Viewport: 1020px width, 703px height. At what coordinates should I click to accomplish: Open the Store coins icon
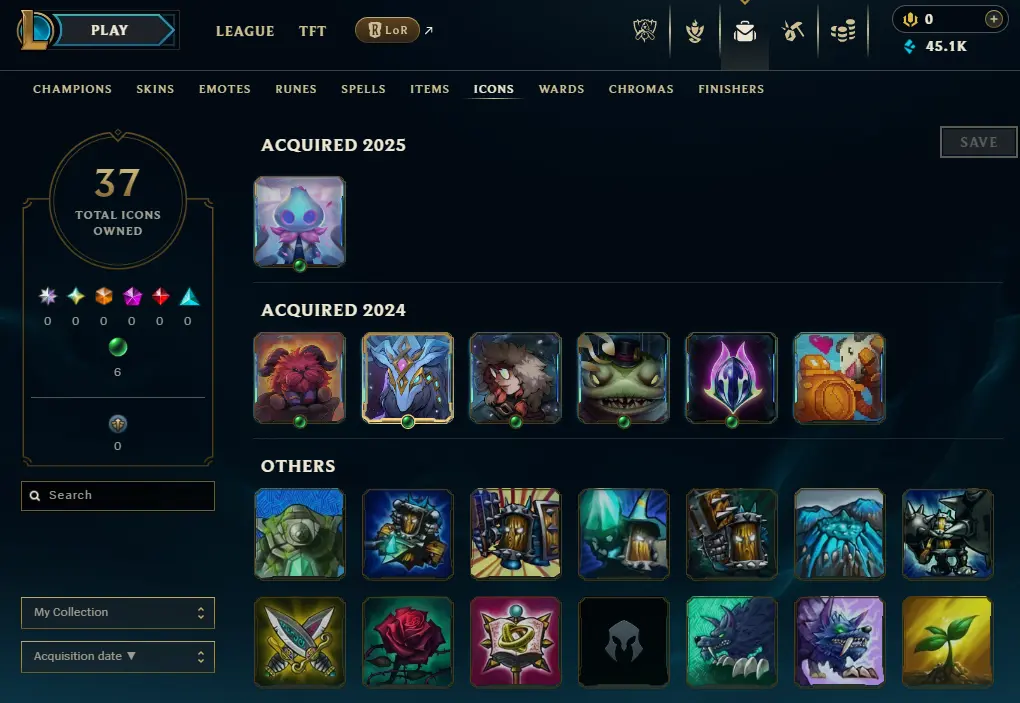point(843,31)
